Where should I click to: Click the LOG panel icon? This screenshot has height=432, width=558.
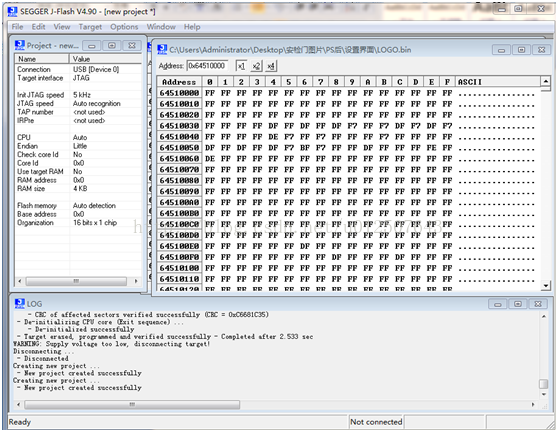pyautogui.click(x=20, y=304)
